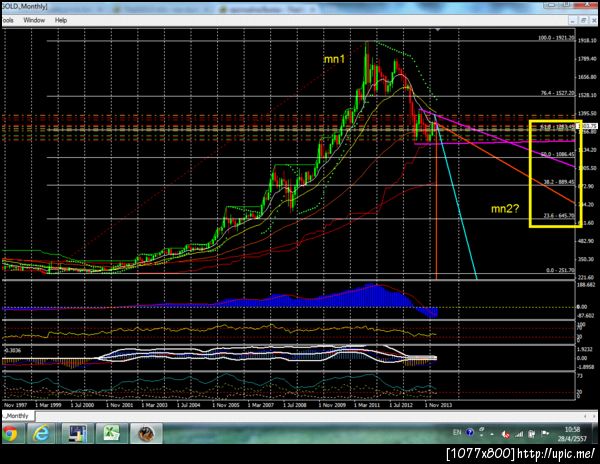Click the 1656.80 price axis value

click(587, 77)
